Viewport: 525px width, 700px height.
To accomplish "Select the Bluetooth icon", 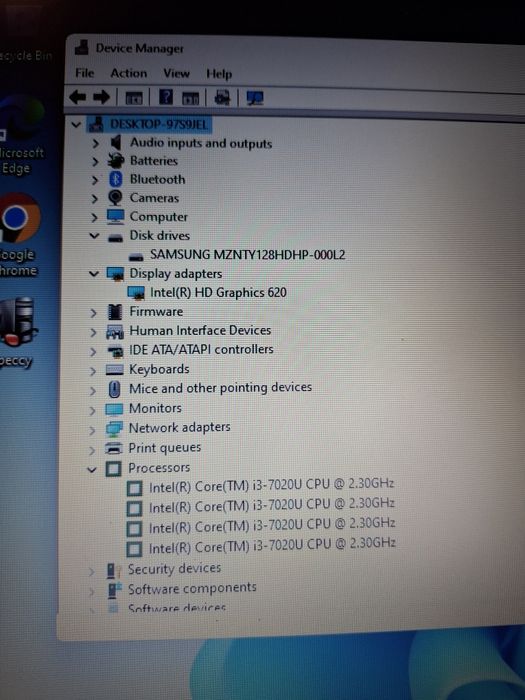I will [x=116, y=179].
